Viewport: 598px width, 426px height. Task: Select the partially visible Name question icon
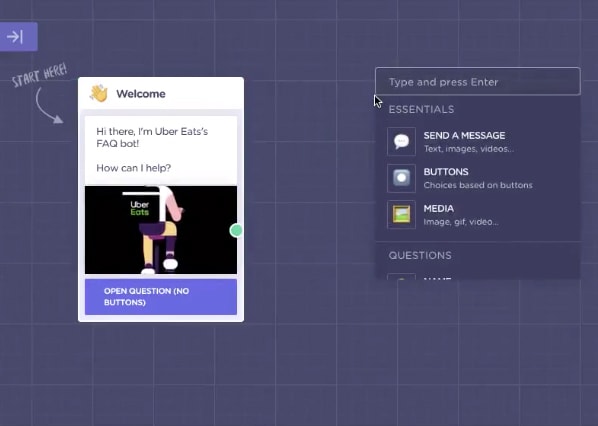point(401,276)
